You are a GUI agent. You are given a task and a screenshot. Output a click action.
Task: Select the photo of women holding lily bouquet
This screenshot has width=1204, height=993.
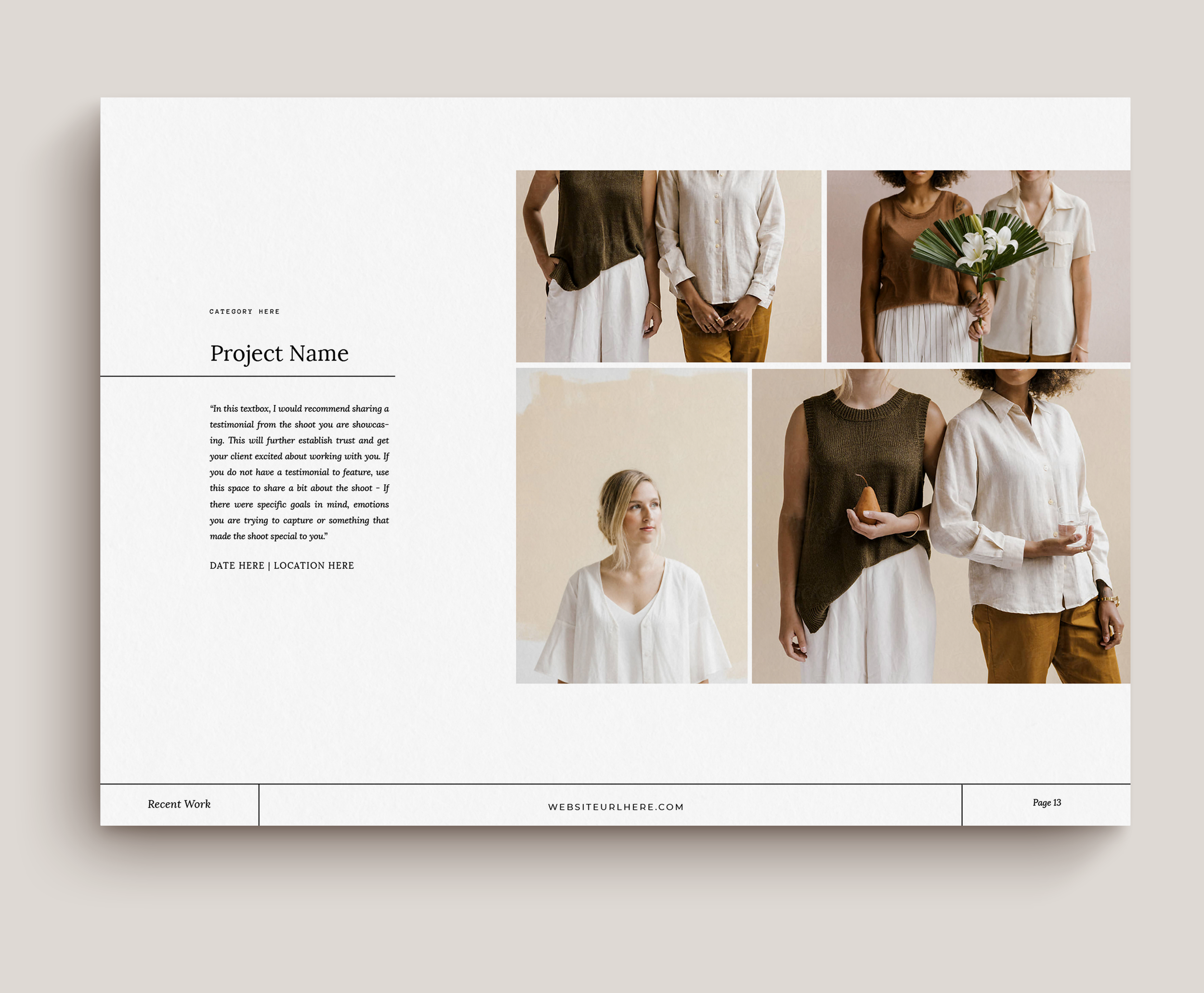978,266
